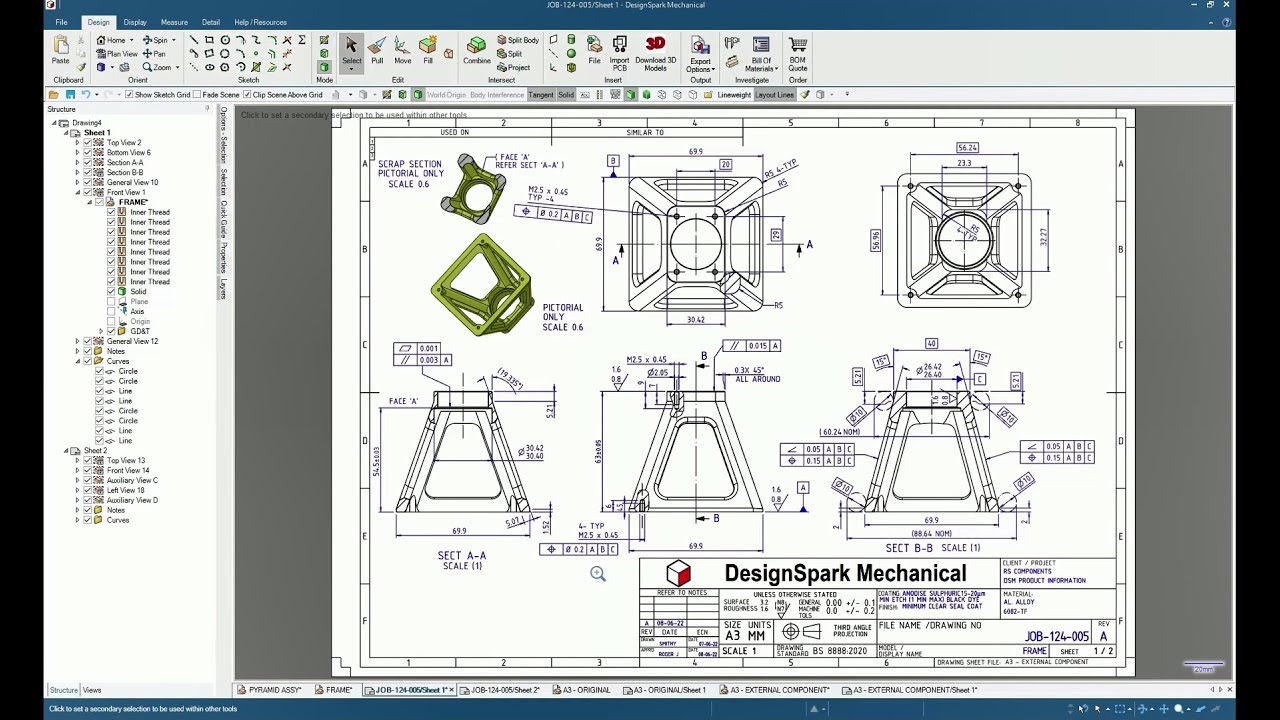Uncheck Top View 2 visibility checkbox
This screenshot has width=1280, height=720.
click(87, 143)
